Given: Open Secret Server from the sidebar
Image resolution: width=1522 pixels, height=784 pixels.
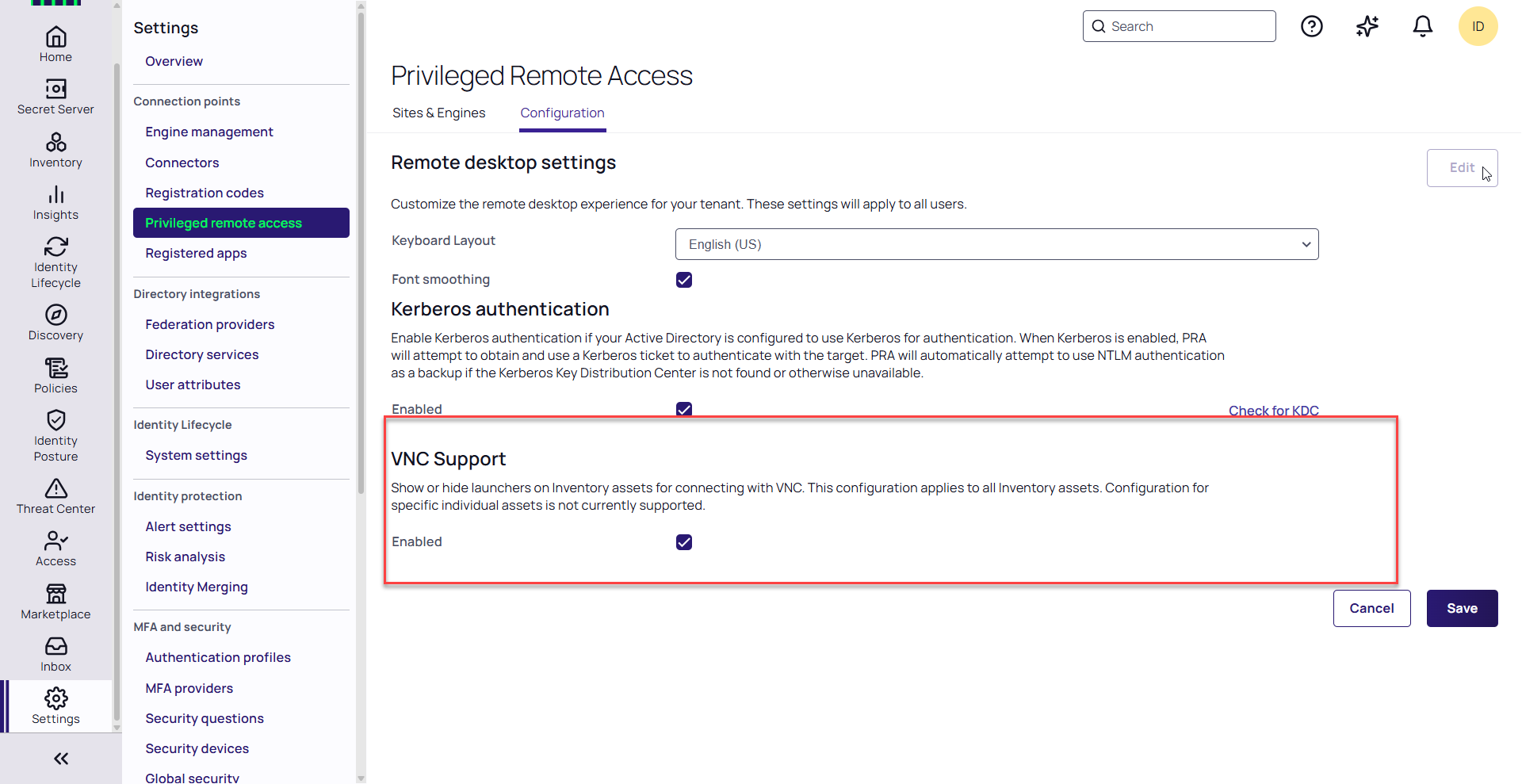Looking at the screenshot, I should coord(55,97).
